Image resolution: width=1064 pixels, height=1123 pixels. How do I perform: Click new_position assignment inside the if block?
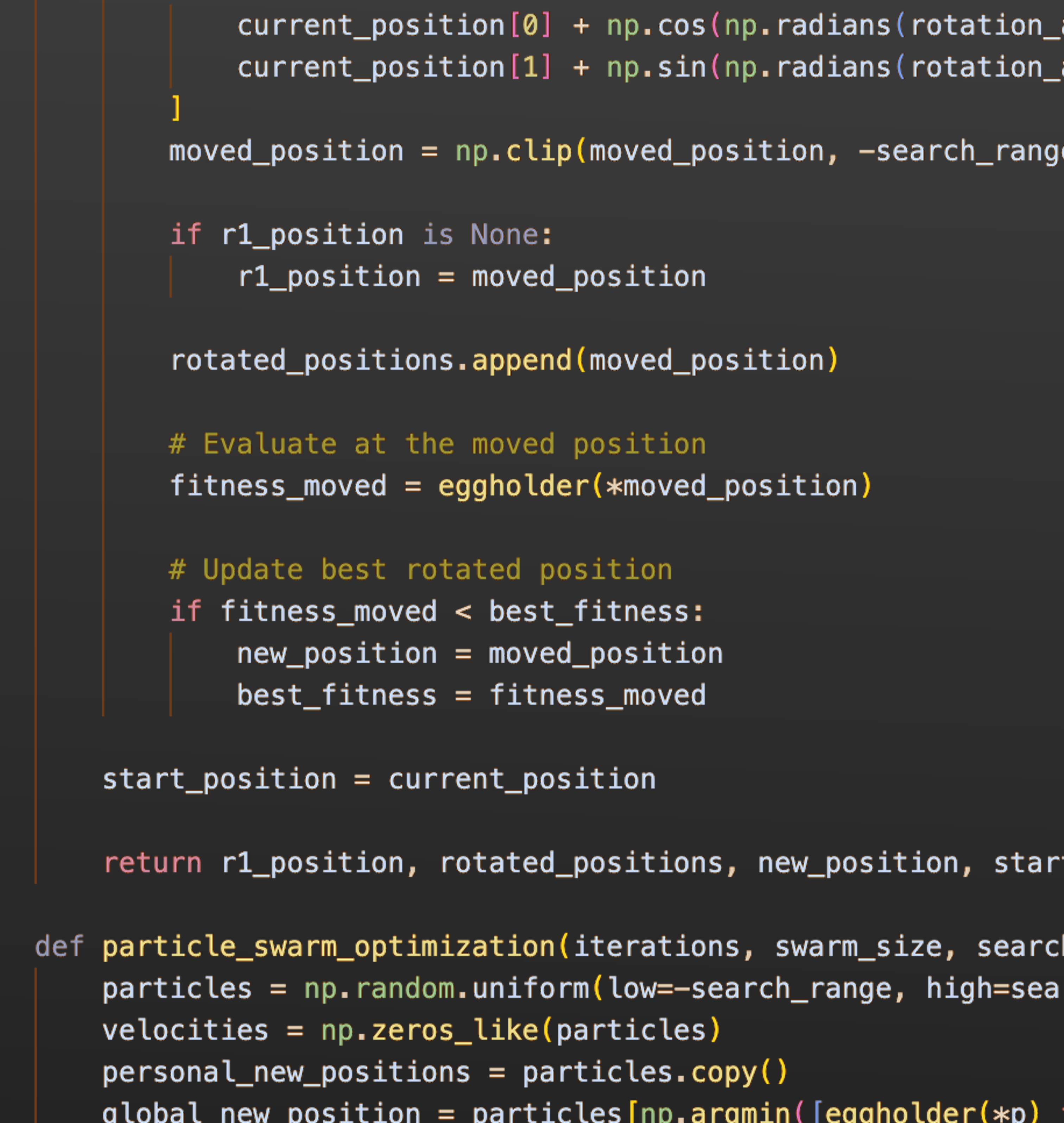tap(336, 653)
